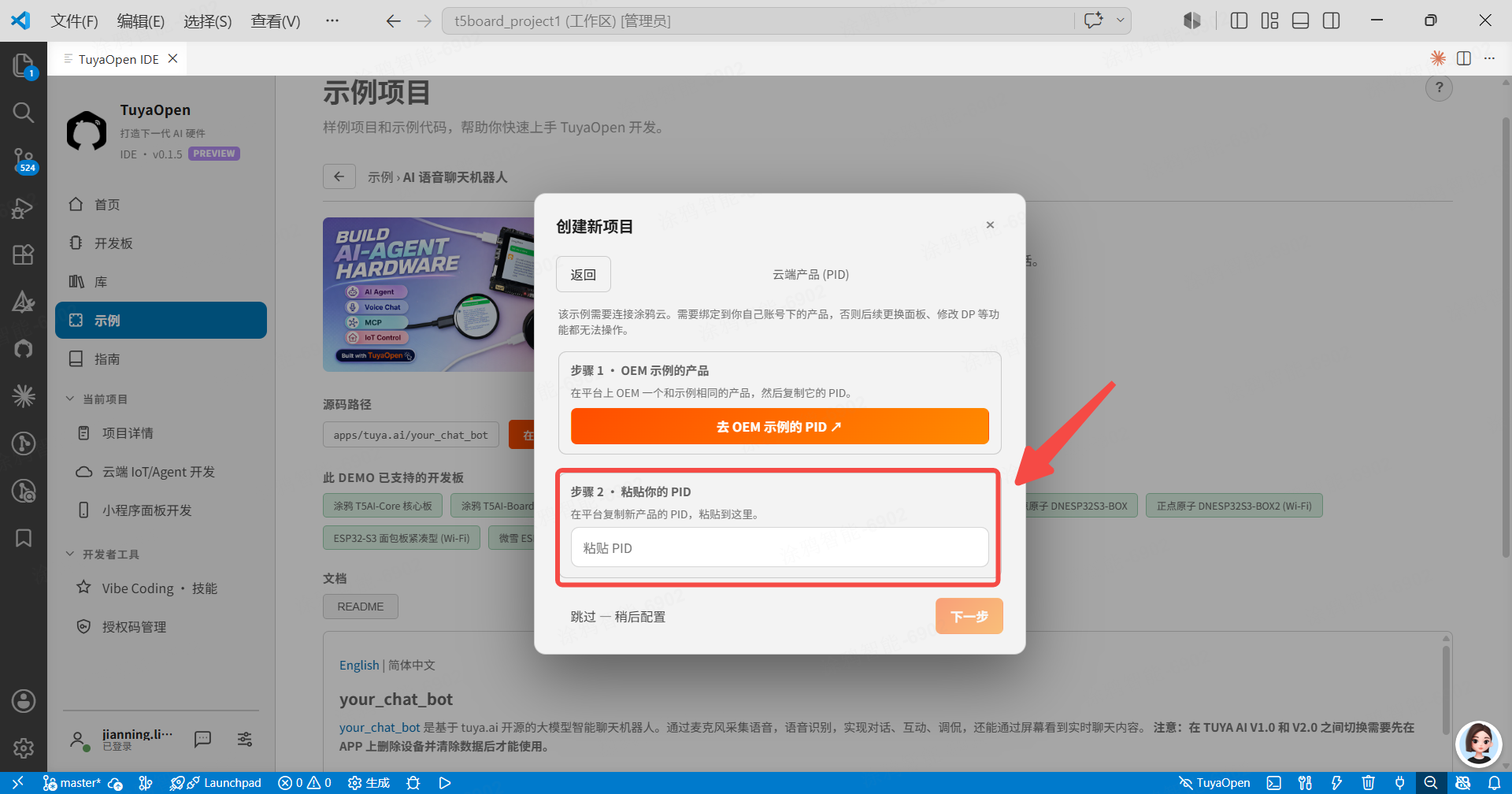1512x794 pixels.
Task: Open 项目详情 in the sidebar
Action: [161, 433]
